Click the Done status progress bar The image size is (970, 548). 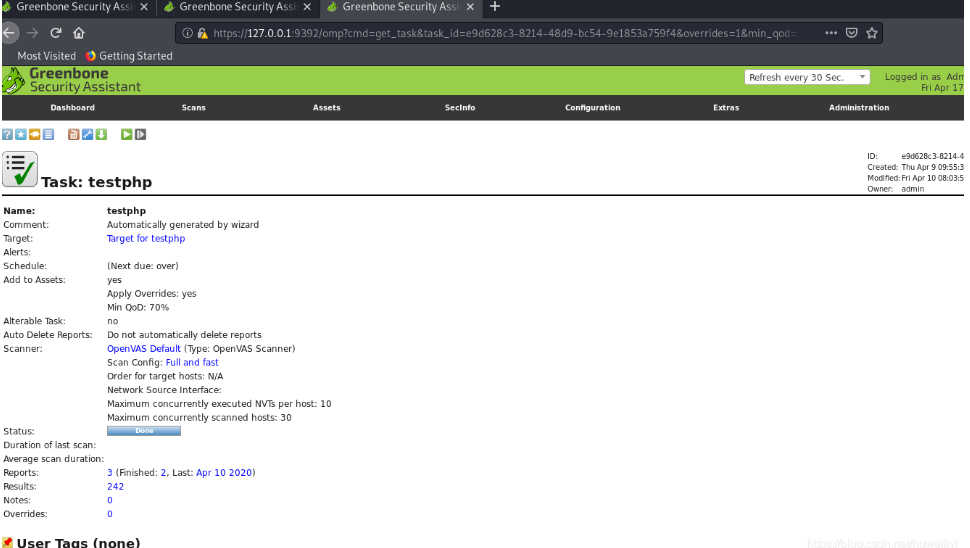144,431
